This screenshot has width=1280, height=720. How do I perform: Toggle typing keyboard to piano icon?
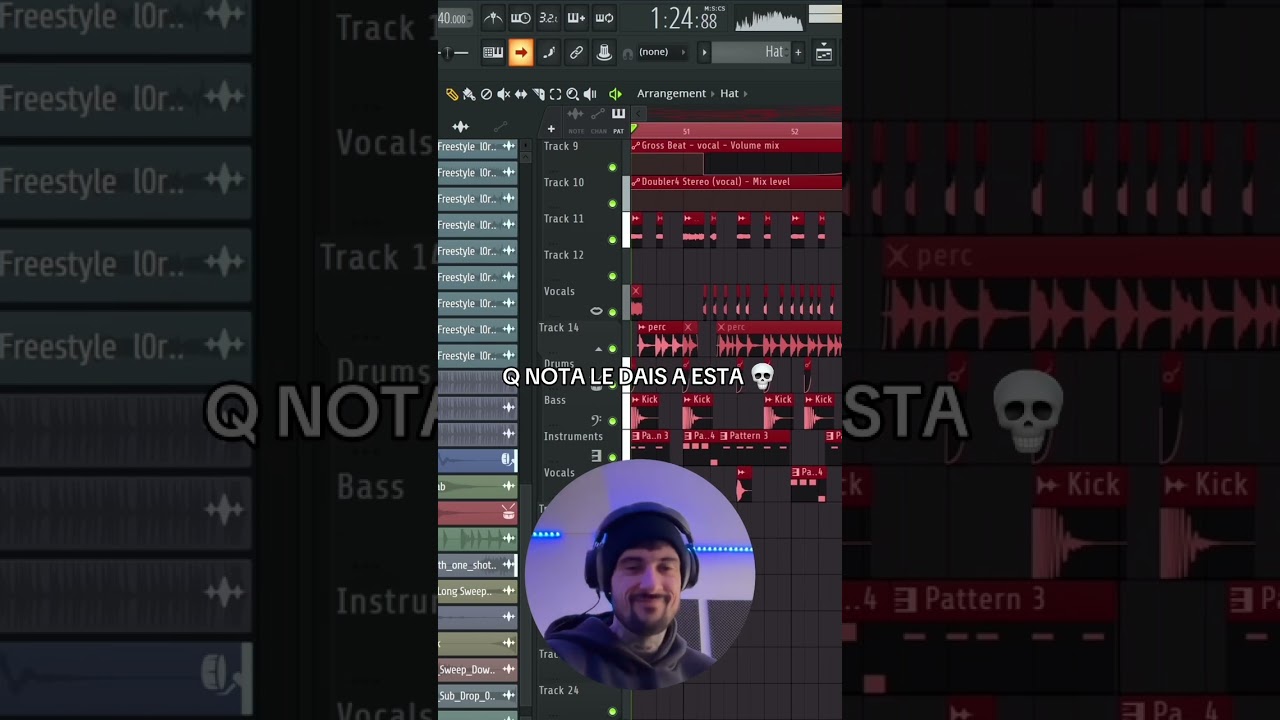[493, 53]
